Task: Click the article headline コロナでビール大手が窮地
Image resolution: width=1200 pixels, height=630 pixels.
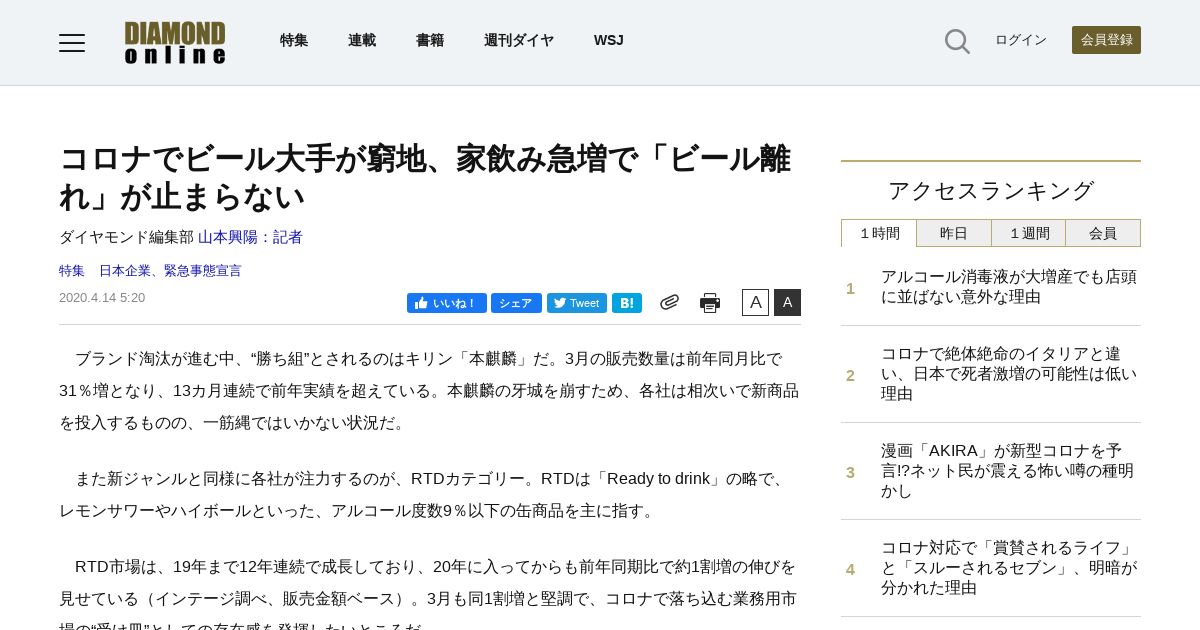Action: (x=425, y=178)
